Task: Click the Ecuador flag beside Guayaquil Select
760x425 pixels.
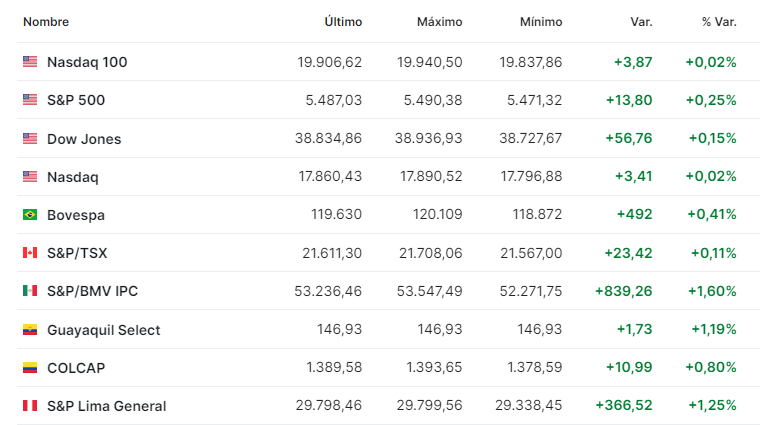Action: point(30,330)
